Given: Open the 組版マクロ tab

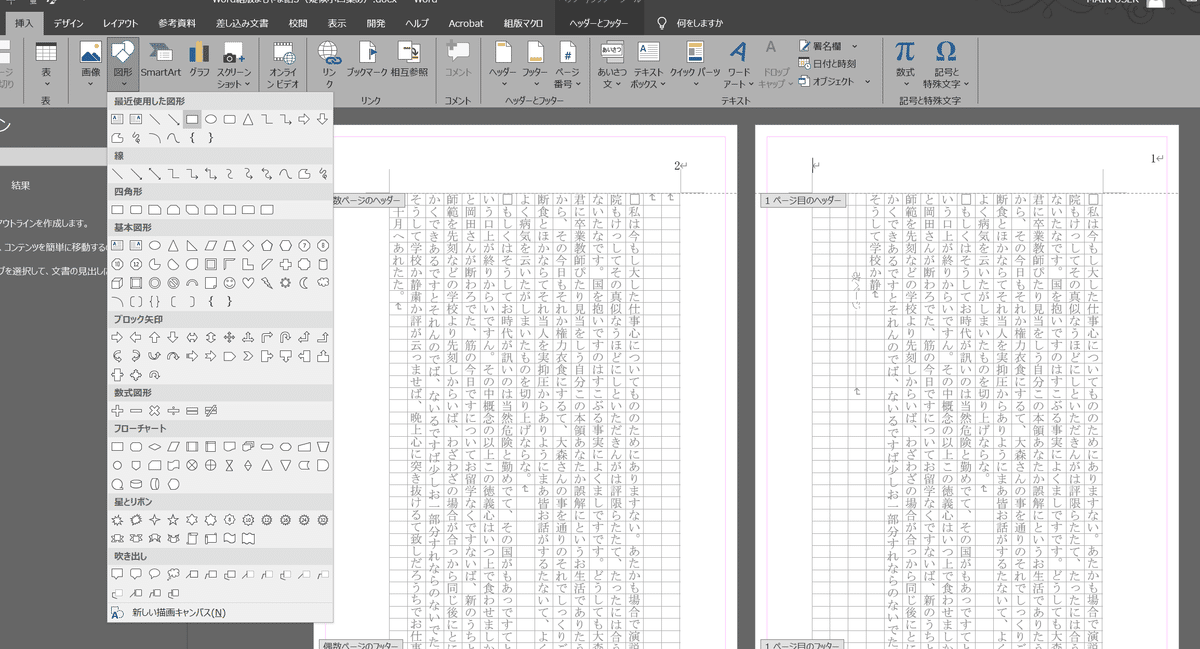Looking at the screenshot, I should tap(523, 23).
